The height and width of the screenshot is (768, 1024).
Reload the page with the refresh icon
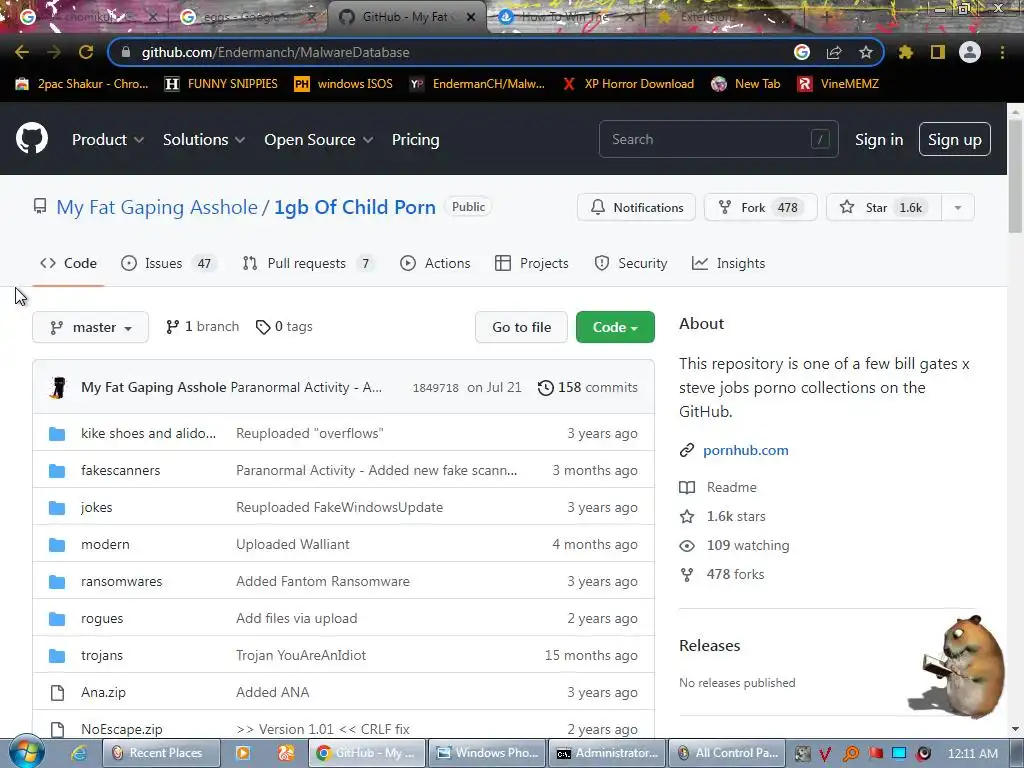(x=86, y=52)
